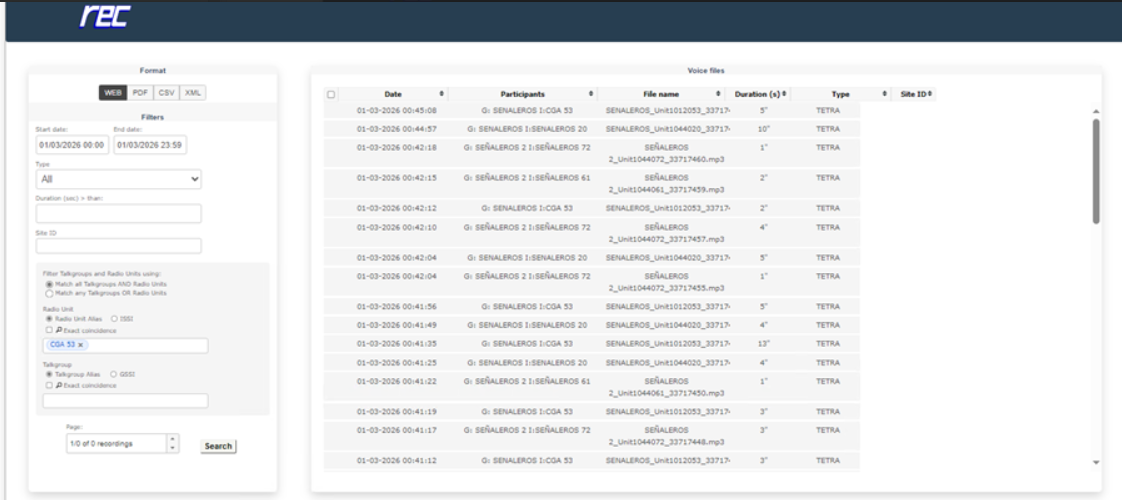Click row dated 01-03-2026 00:41:12
The height and width of the screenshot is (500, 1122).
592,461
